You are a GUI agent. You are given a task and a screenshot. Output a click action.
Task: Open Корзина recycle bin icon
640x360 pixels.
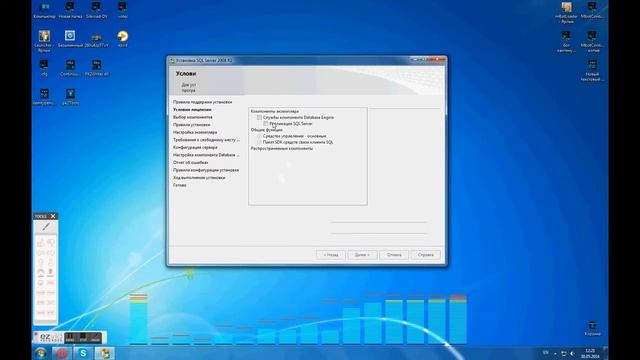click(592, 329)
